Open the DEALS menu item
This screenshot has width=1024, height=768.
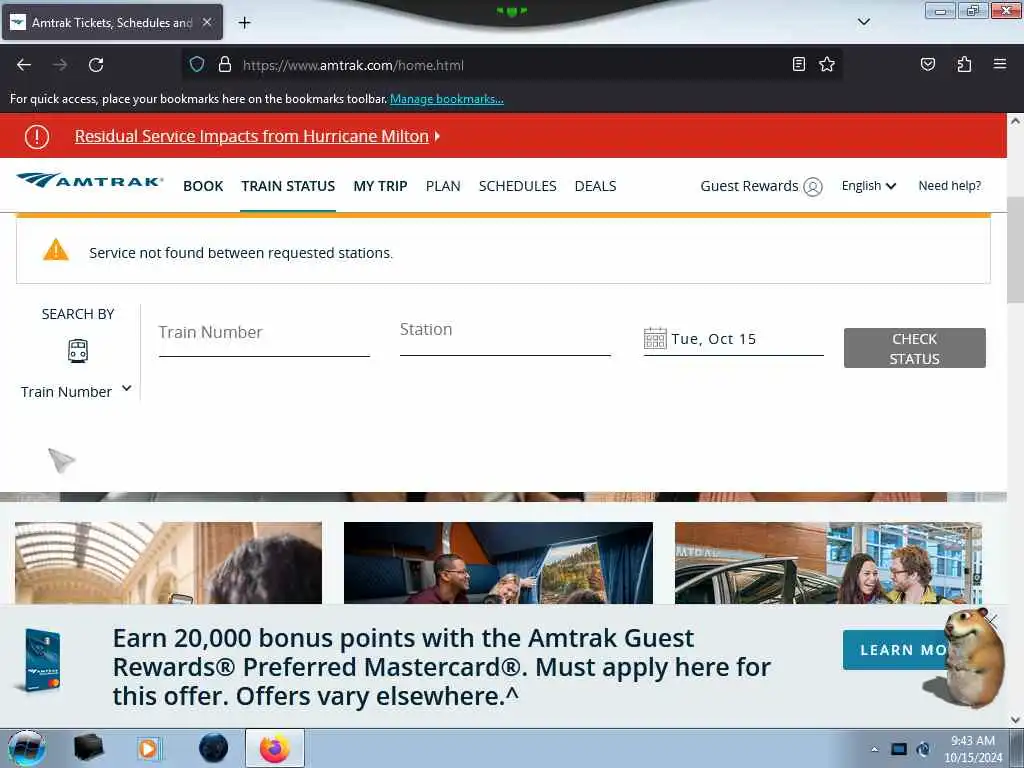(595, 186)
